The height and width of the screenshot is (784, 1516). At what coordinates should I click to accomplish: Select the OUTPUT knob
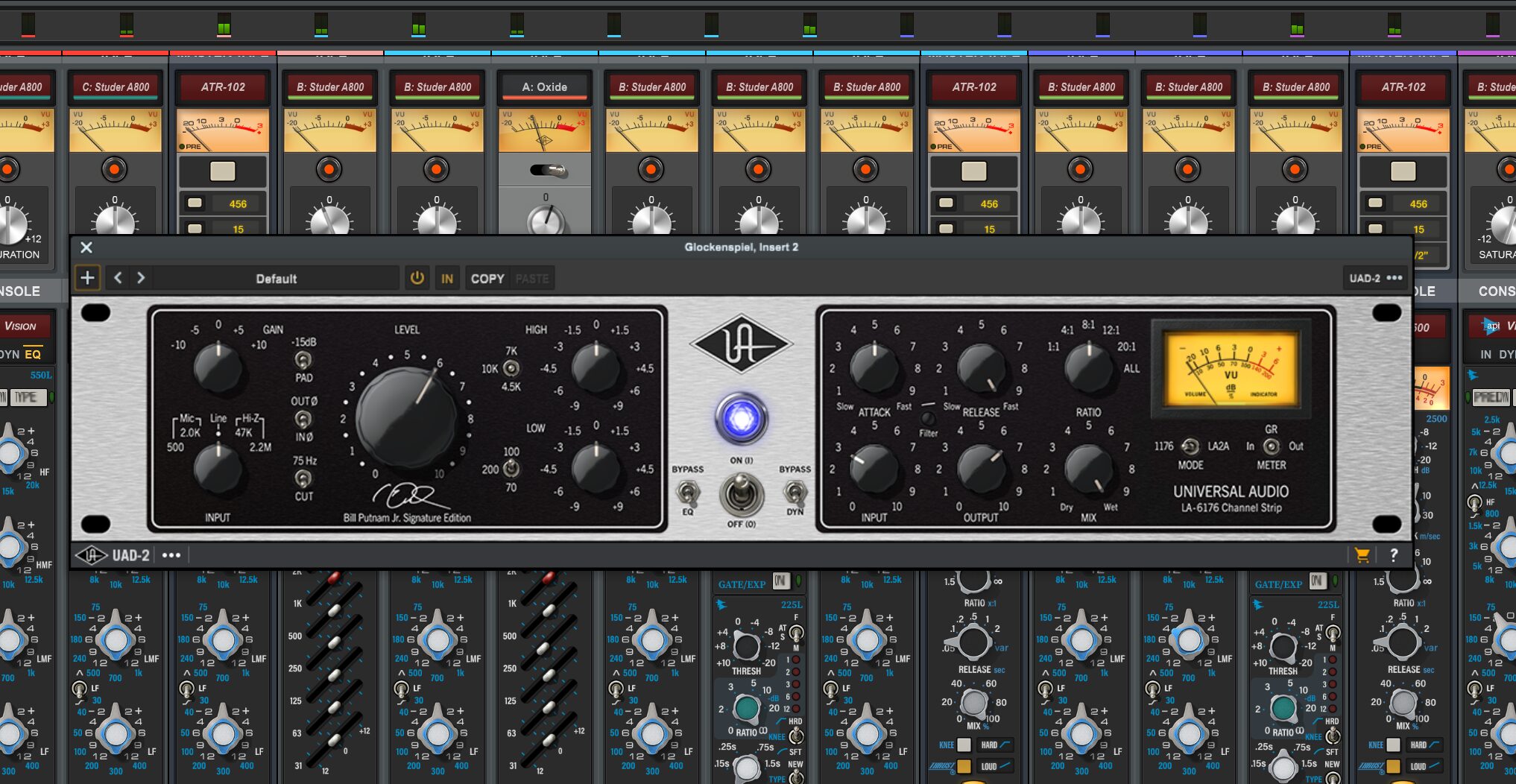click(x=981, y=469)
